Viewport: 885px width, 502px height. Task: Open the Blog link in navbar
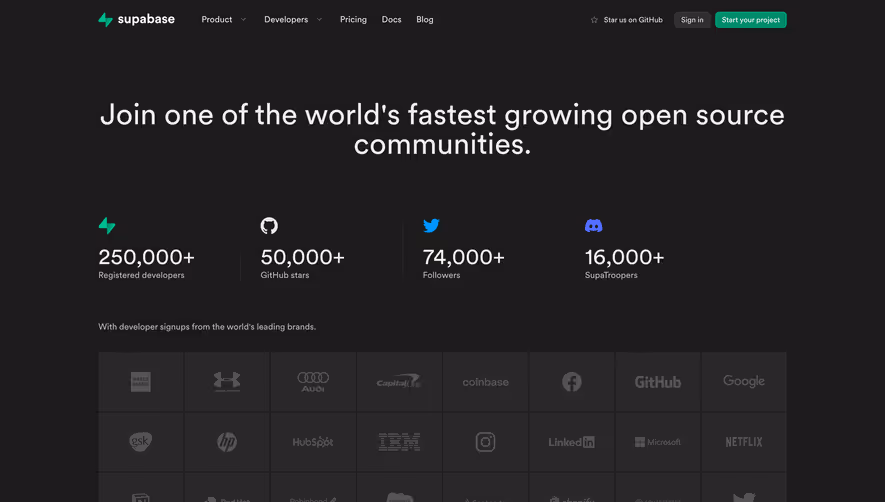pos(424,20)
